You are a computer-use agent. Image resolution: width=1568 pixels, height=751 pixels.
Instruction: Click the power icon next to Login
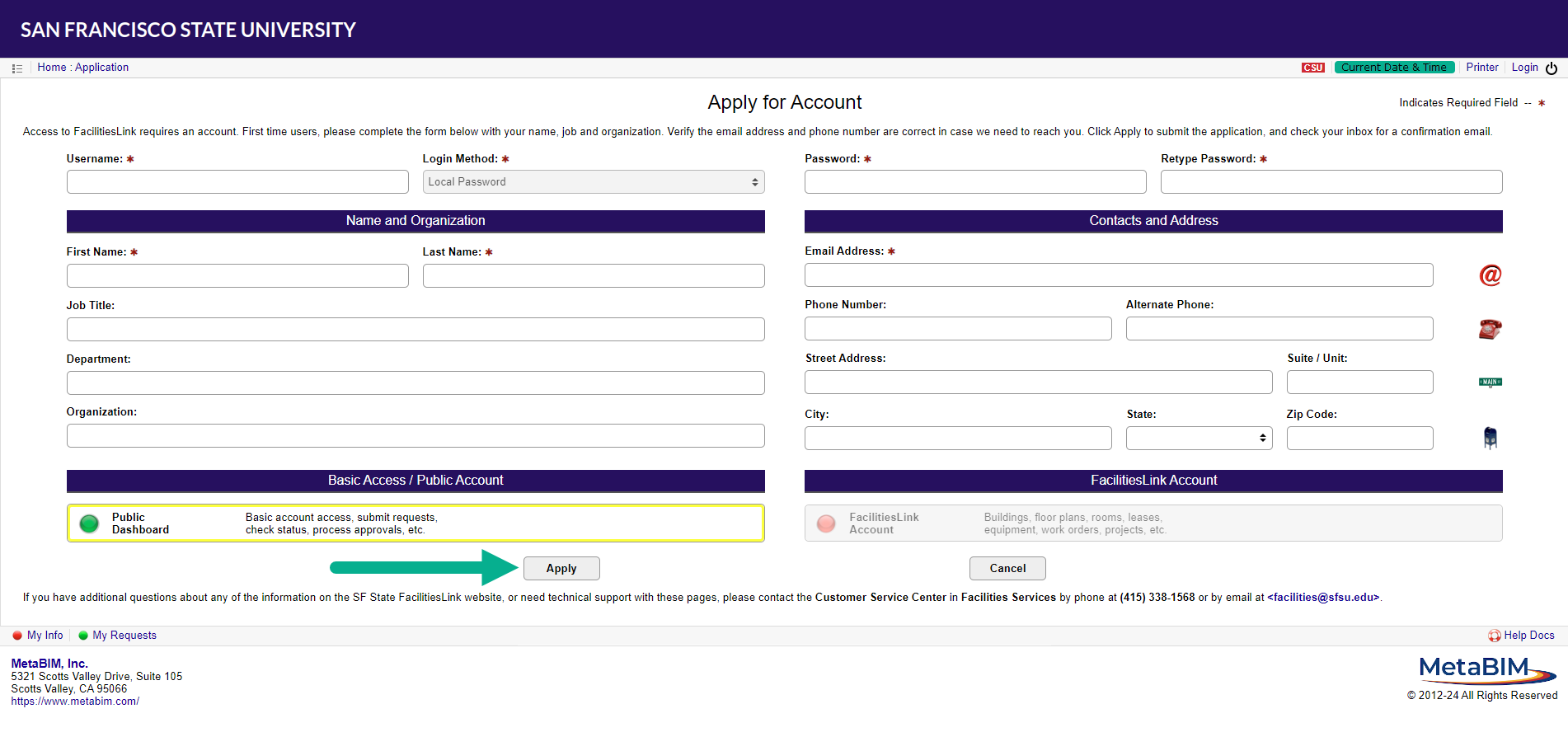[1552, 68]
